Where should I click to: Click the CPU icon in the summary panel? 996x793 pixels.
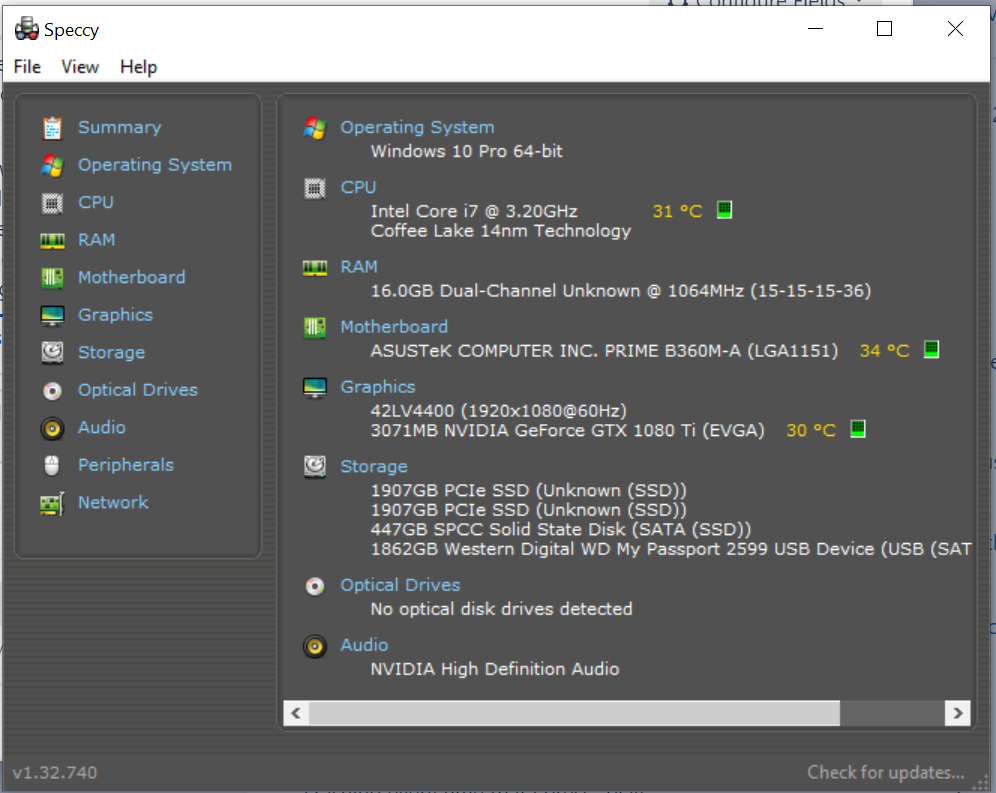click(314, 188)
